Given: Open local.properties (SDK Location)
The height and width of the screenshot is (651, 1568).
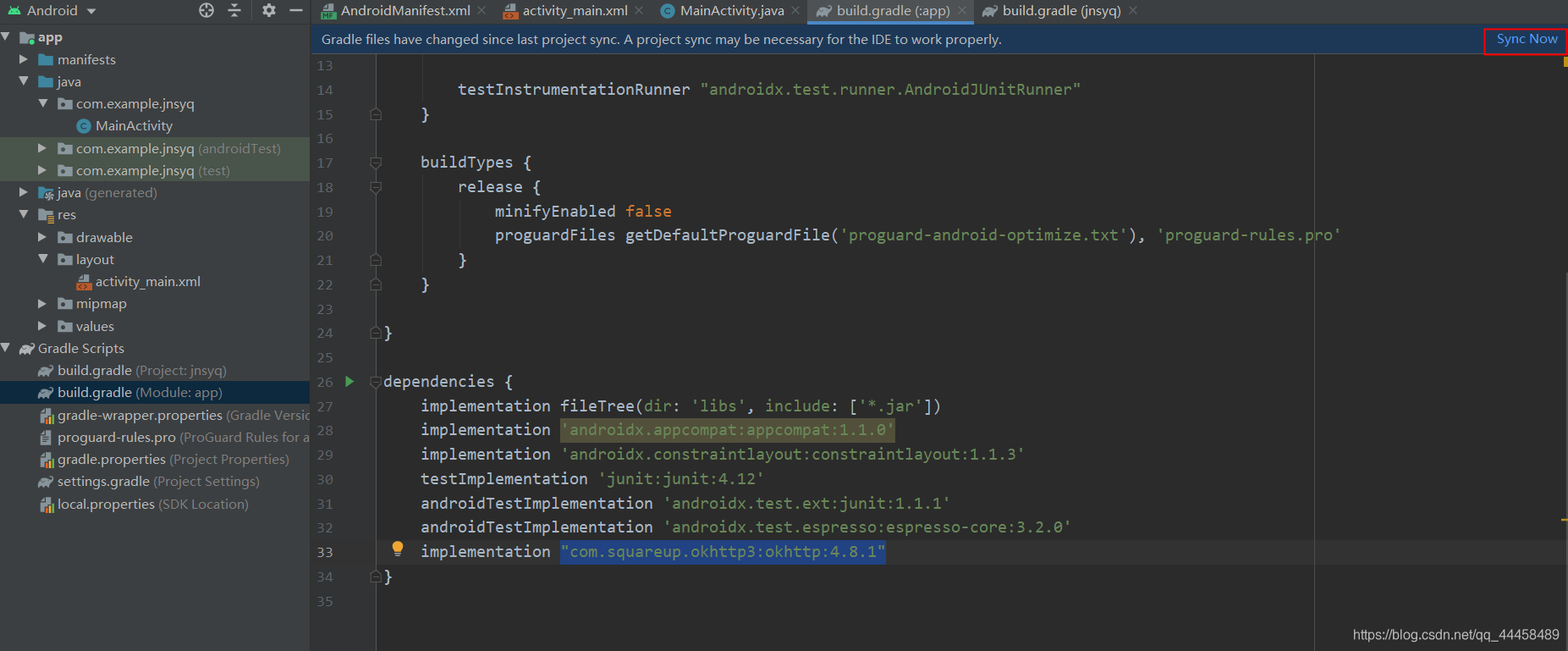Looking at the screenshot, I should [x=153, y=505].
